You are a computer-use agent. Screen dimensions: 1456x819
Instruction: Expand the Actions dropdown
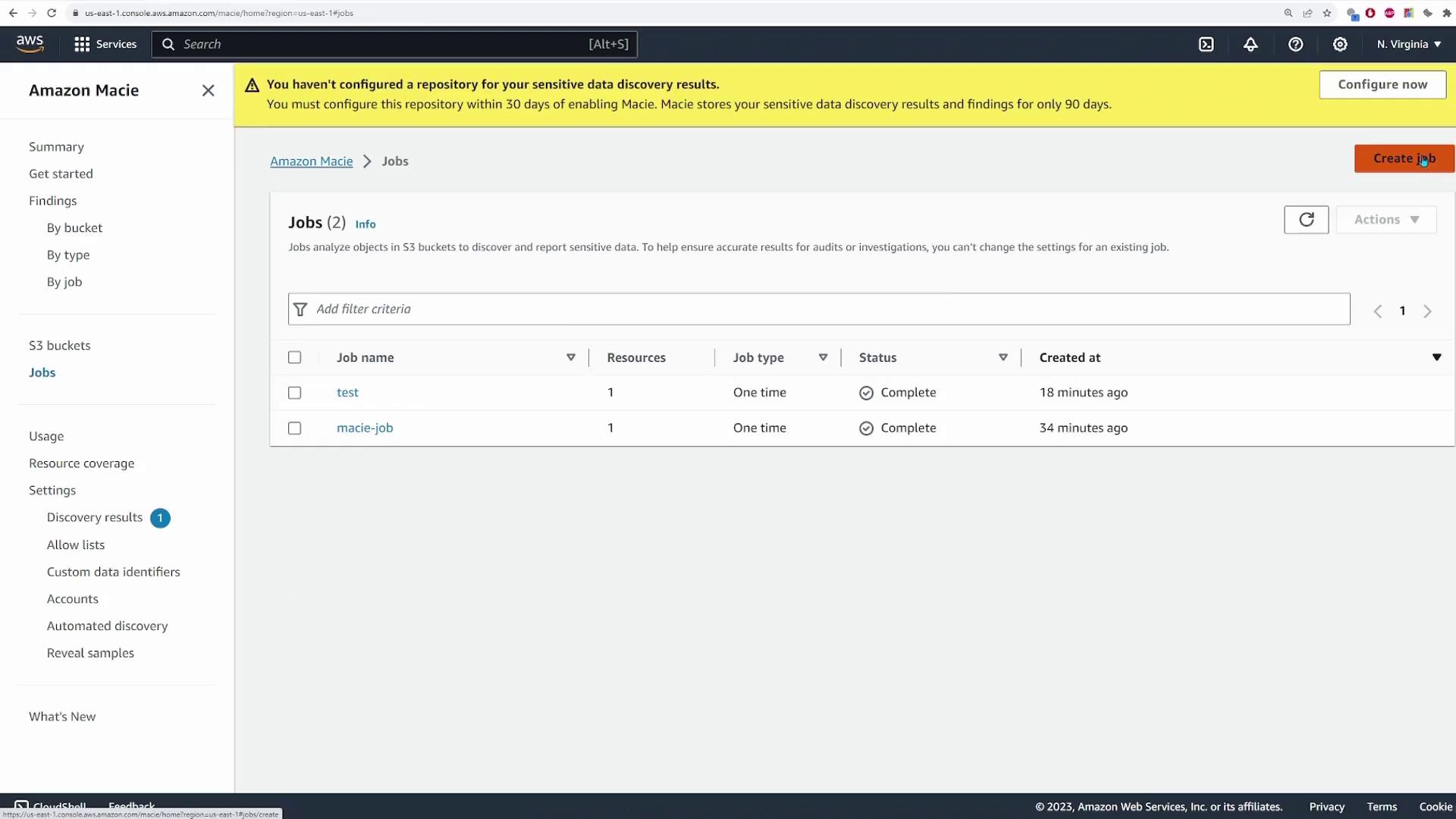click(x=1385, y=220)
